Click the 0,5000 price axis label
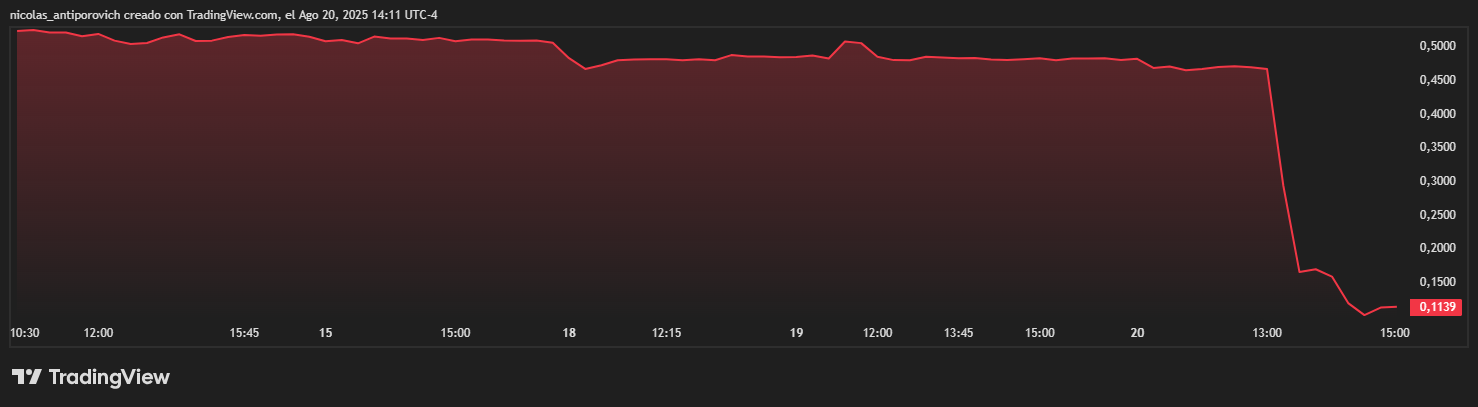The height and width of the screenshot is (407, 1478). (1438, 46)
